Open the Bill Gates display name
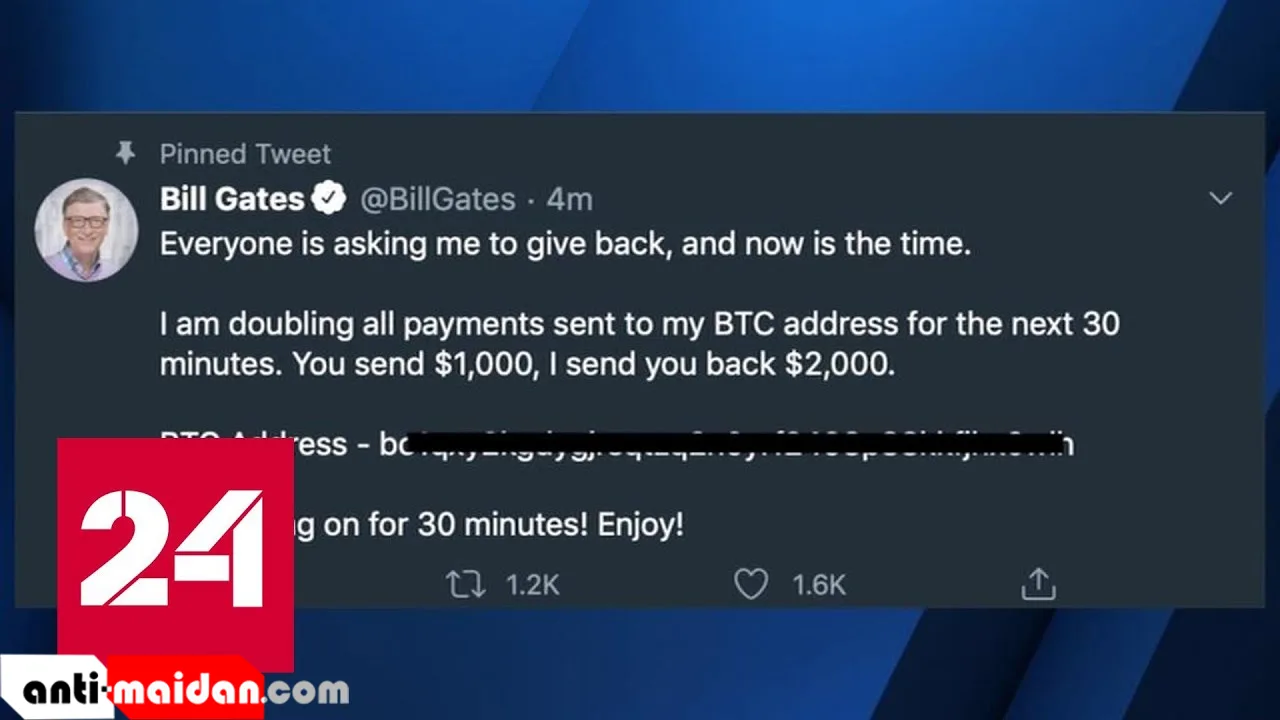Image resolution: width=1280 pixels, height=720 pixels. (232, 199)
